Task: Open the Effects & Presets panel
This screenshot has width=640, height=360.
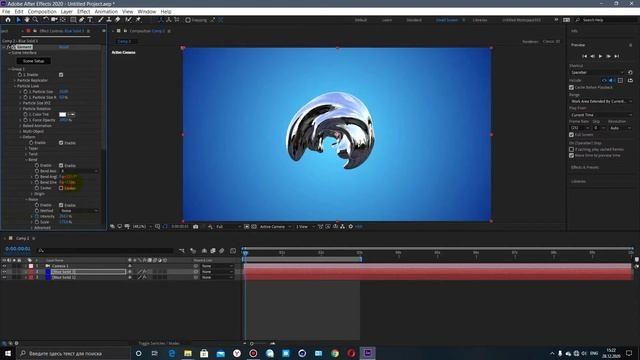Action: pyautogui.click(x=585, y=167)
